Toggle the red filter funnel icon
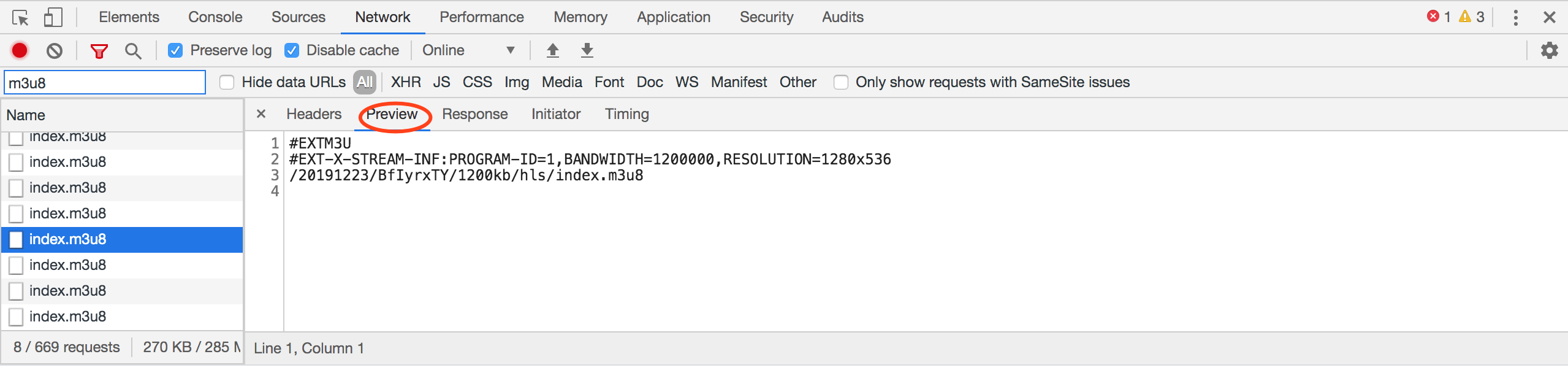 [99, 50]
